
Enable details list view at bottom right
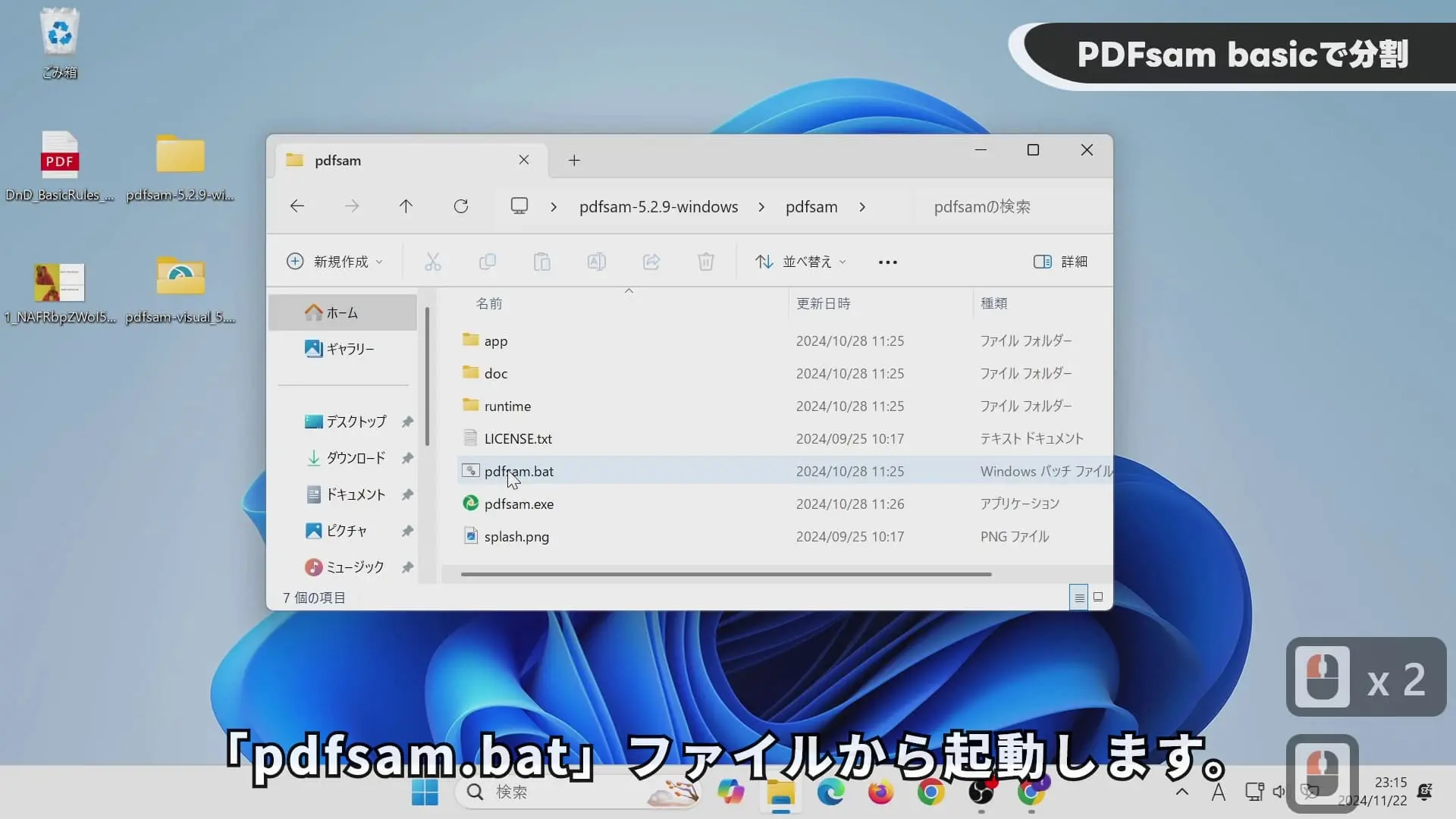[1078, 597]
